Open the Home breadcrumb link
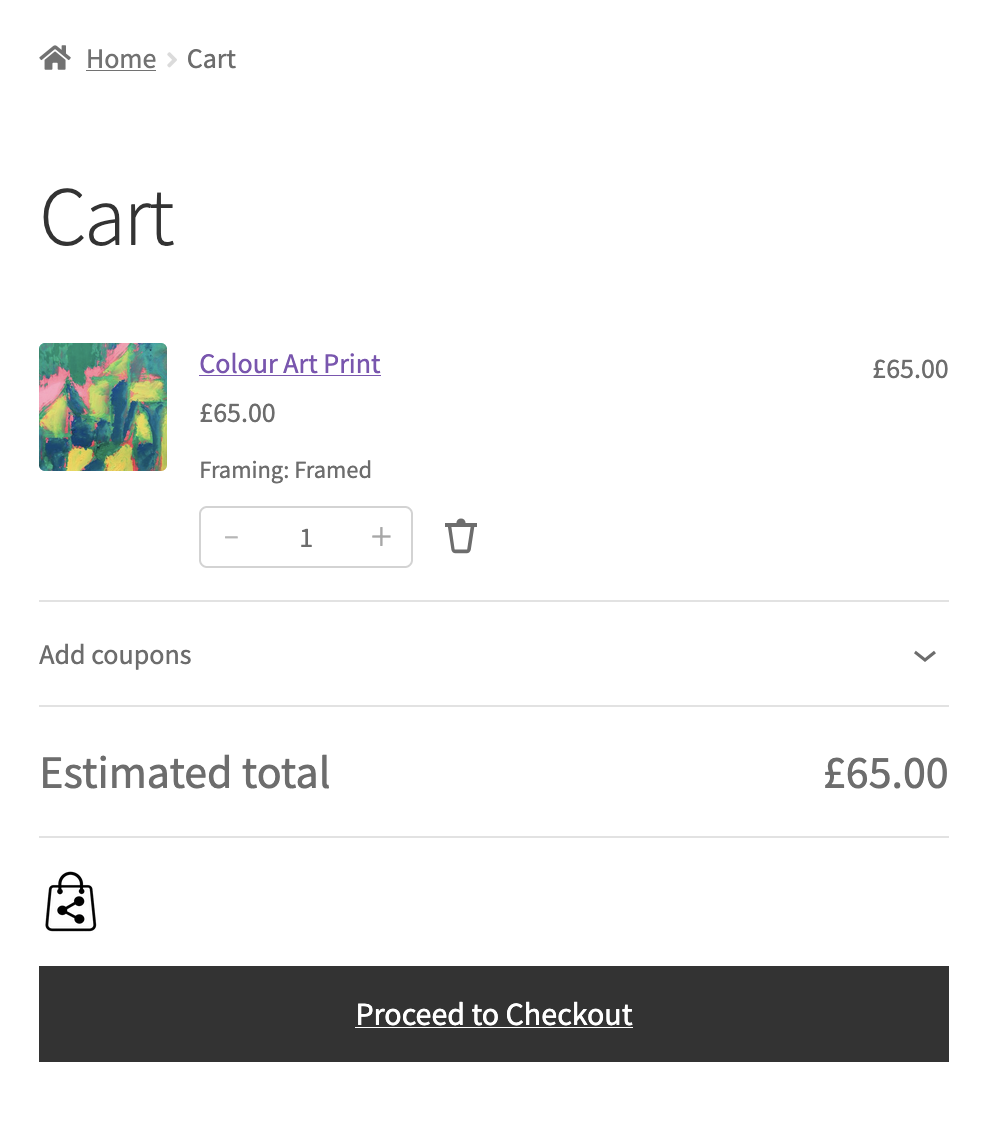This screenshot has width=988, height=1146. tap(121, 59)
